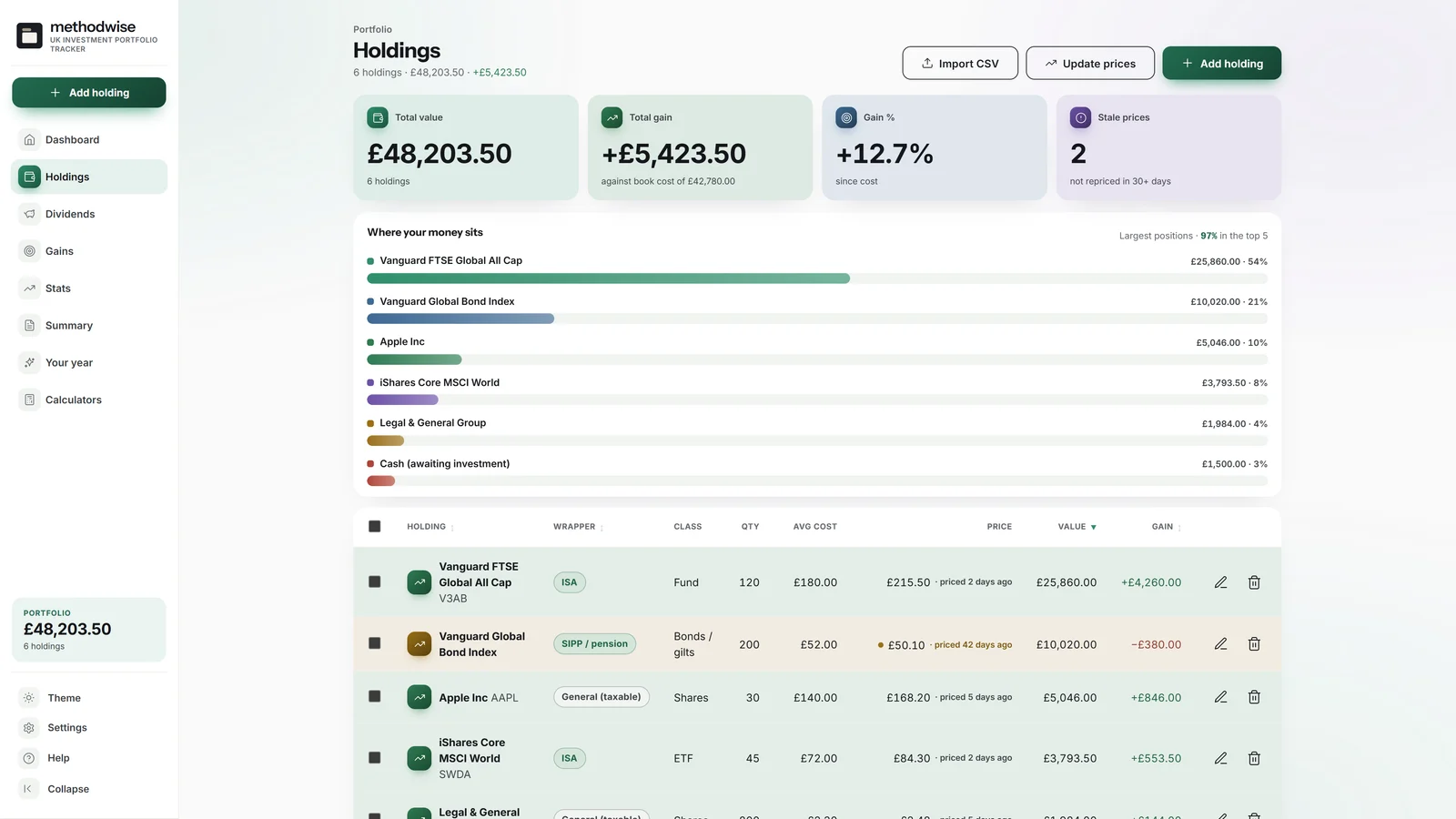Click the Cash (awaiting investment) allocation bar

pyautogui.click(x=817, y=480)
